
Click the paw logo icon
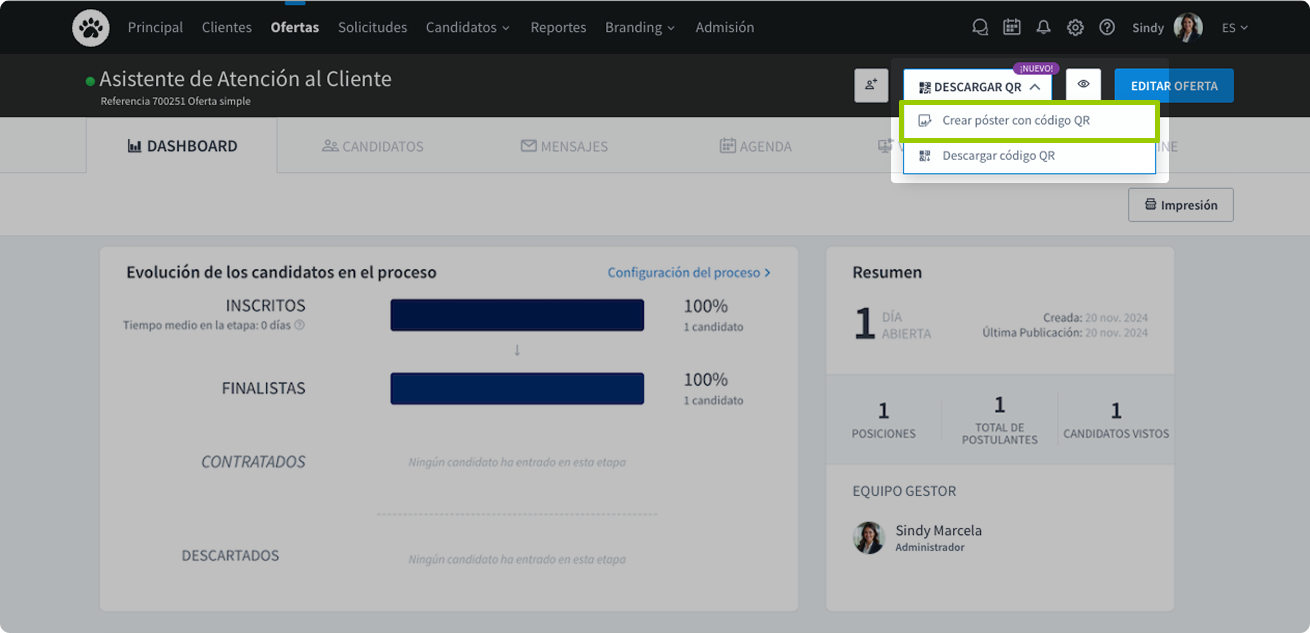(91, 28)
